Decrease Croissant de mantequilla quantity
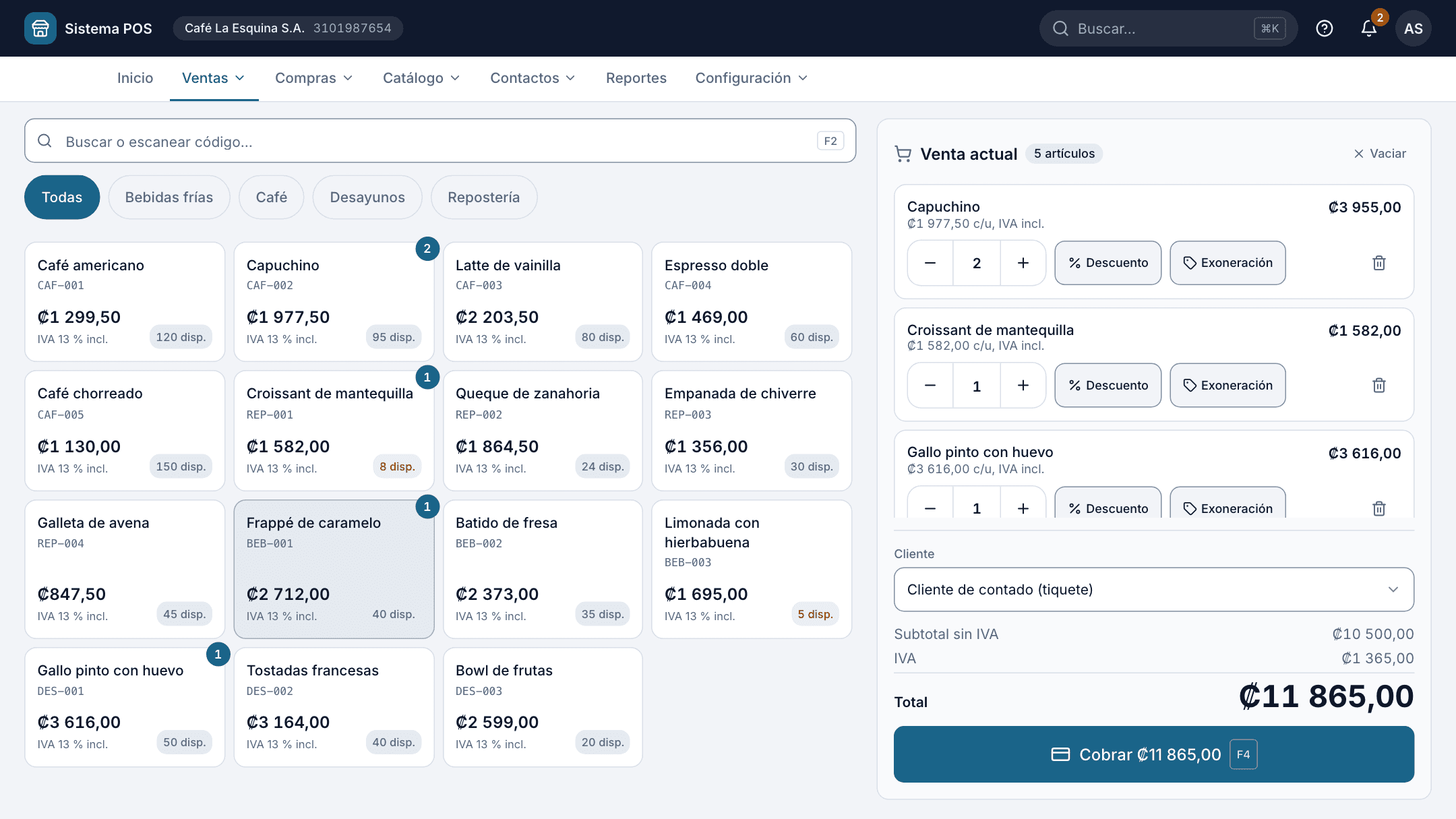 click(x=930, y=386)
